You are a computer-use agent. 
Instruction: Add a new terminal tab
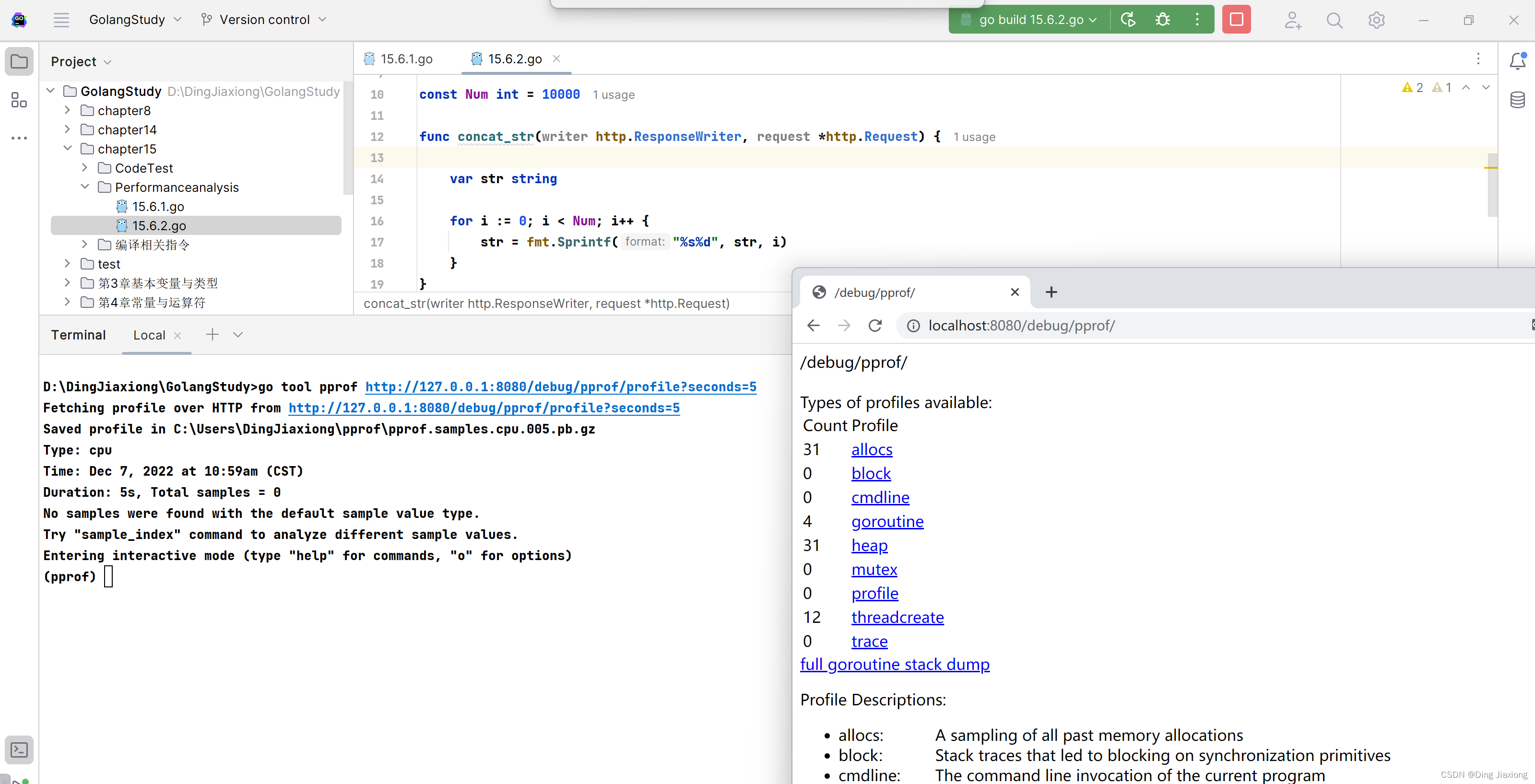point(212,335)
